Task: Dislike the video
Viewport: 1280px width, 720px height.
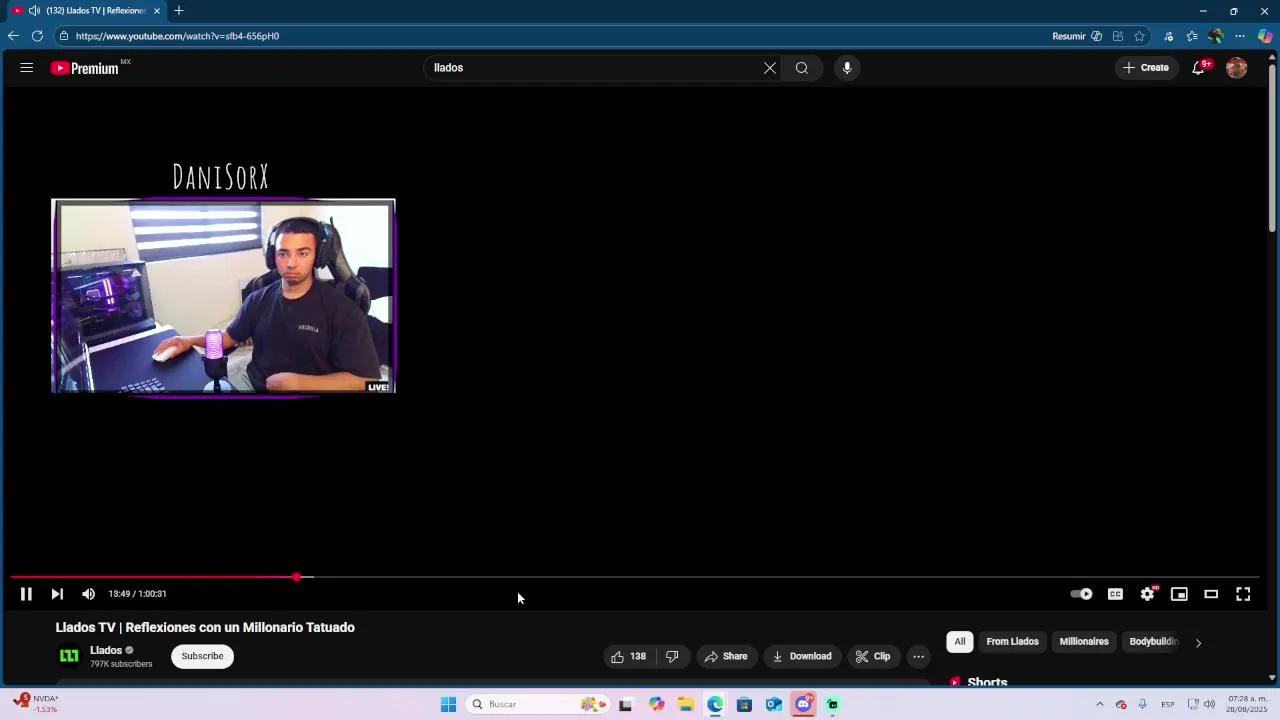Action: point(672,657)
